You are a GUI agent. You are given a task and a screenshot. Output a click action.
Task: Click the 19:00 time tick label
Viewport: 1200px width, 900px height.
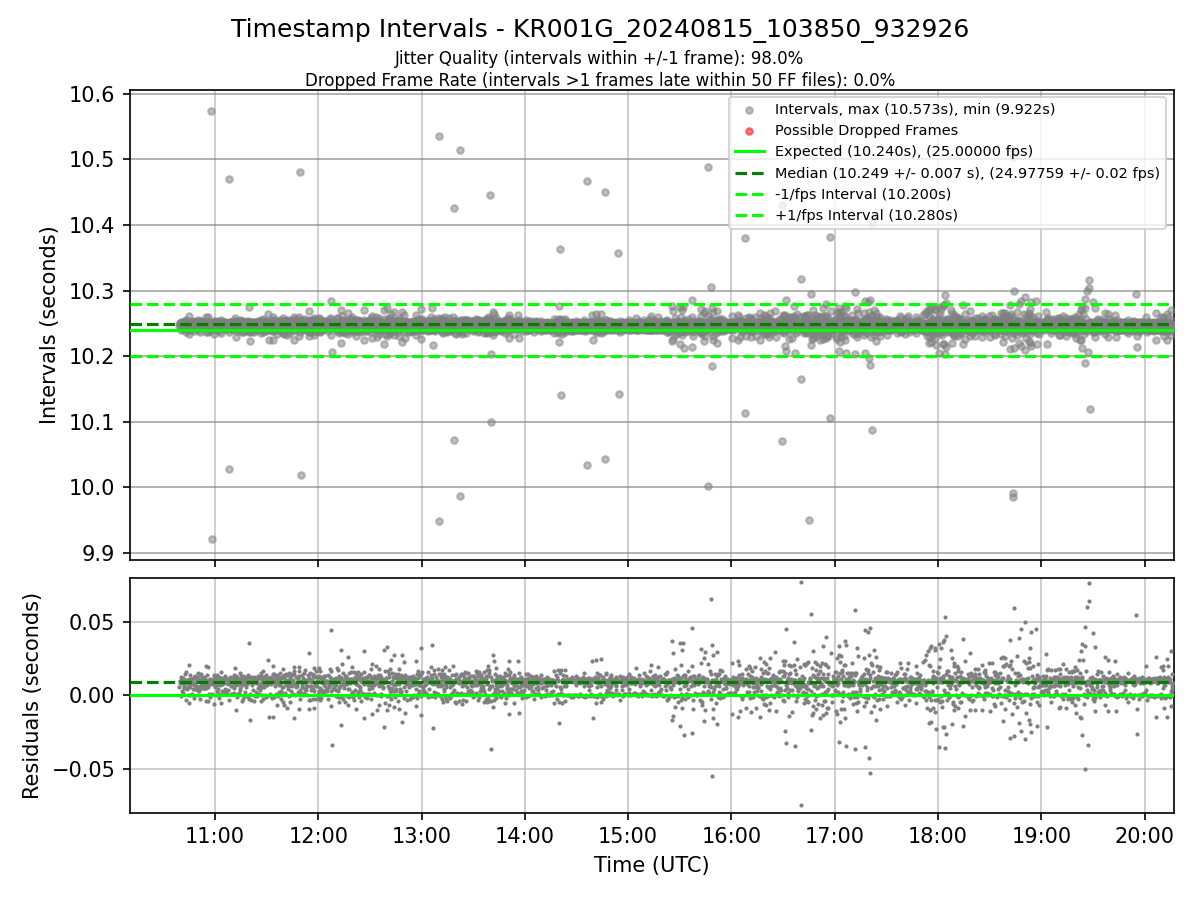click(x=1041, y=834)
